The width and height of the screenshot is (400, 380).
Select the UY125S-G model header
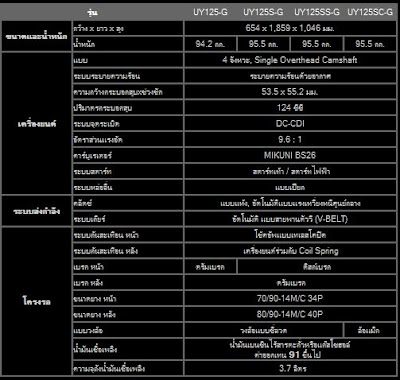(x=263, y=12)
